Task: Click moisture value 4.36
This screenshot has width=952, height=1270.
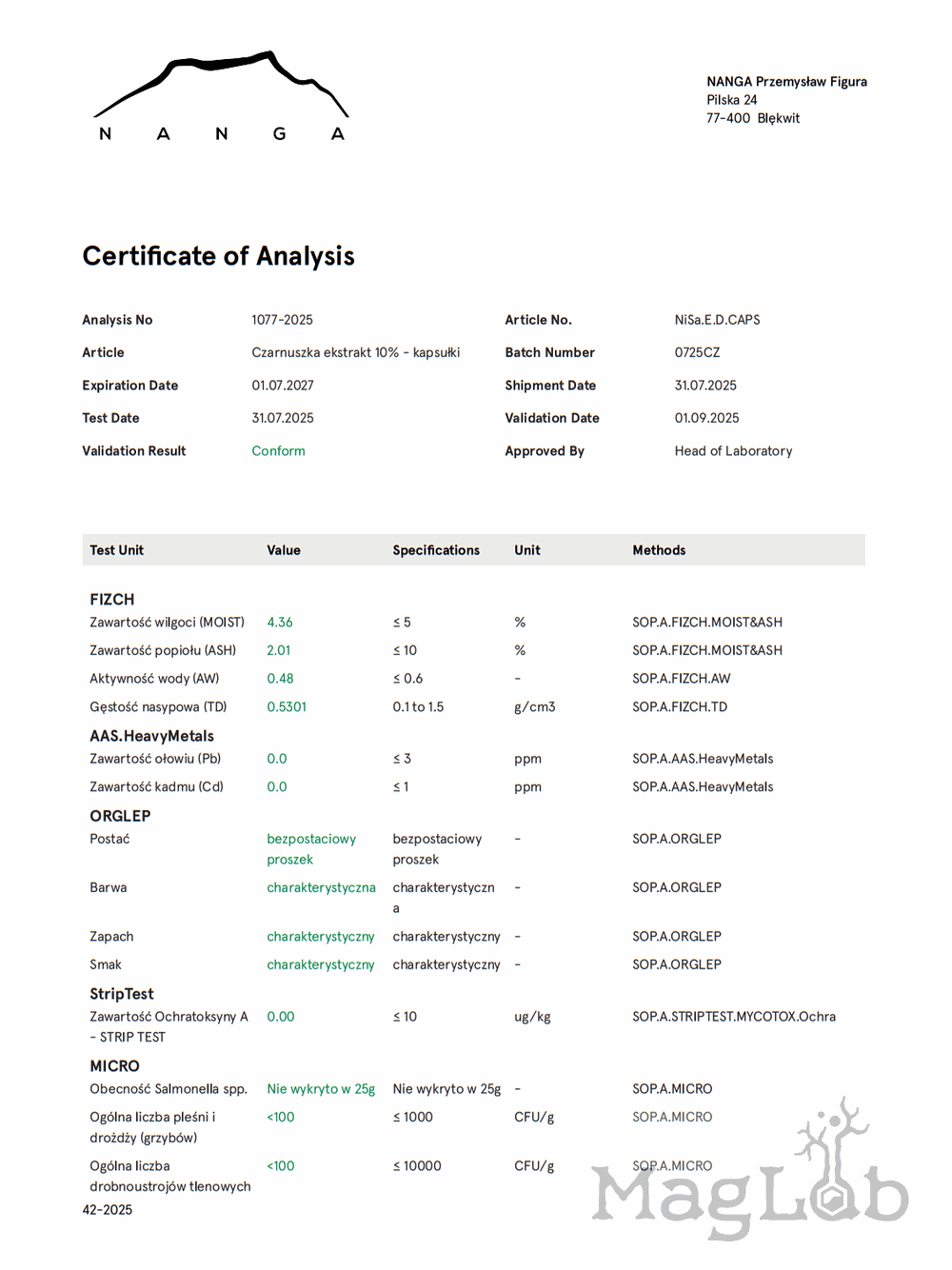Action: (x=280, y=623)
